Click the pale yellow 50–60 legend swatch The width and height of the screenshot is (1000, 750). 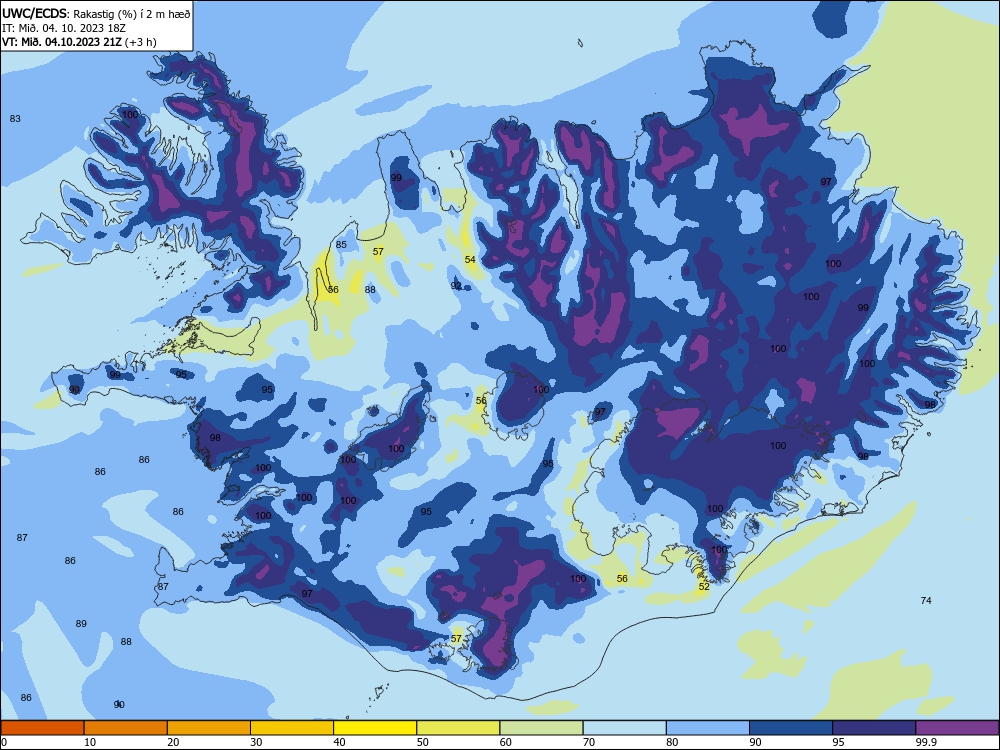point(458,728)
